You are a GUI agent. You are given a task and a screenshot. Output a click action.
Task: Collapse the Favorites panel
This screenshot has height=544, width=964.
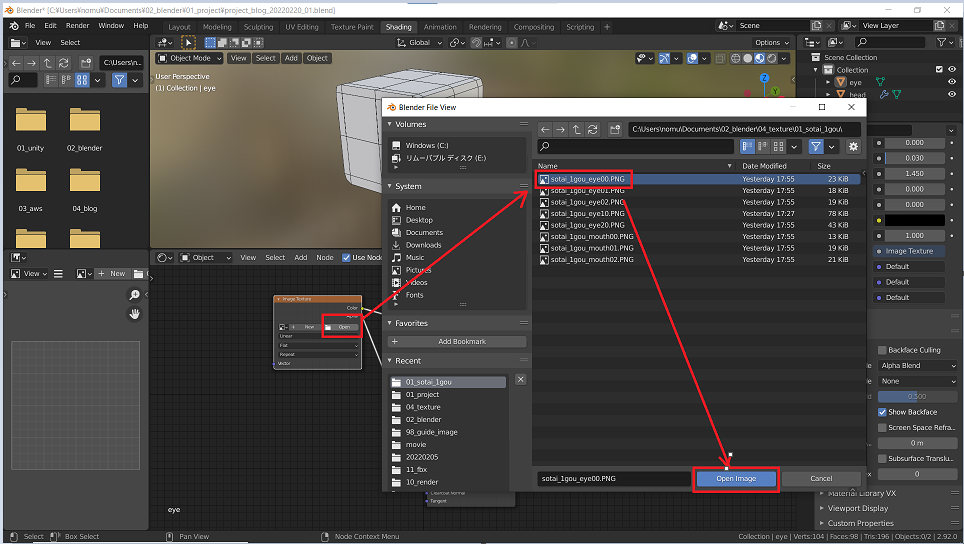point(390,323)
